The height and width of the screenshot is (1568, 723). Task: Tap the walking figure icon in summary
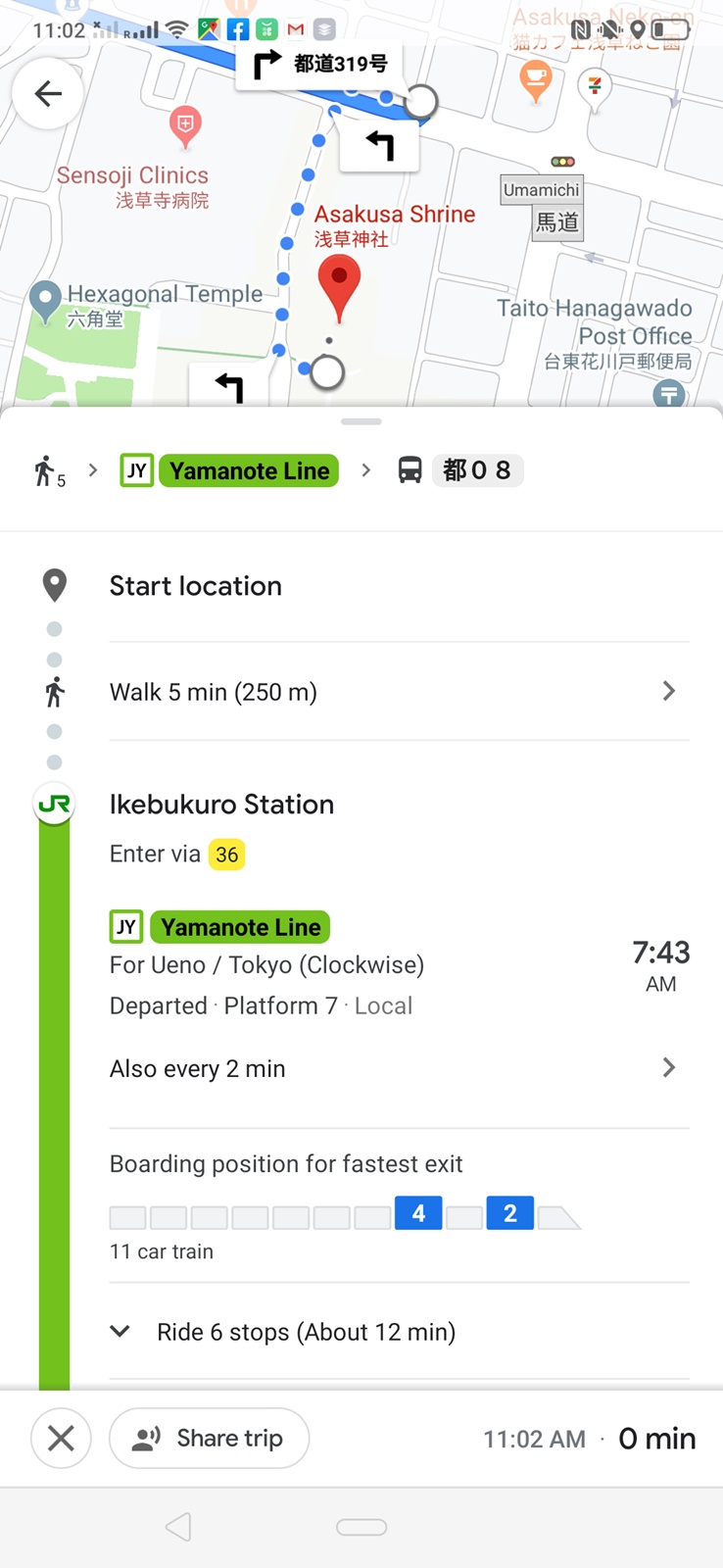(x=45, y=471)
